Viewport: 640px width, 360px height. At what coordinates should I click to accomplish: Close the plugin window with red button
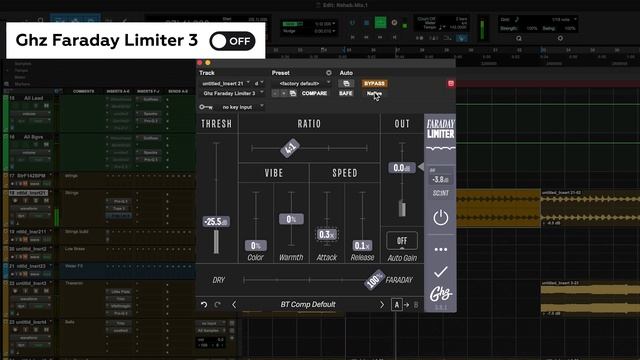tap(200, 62)
